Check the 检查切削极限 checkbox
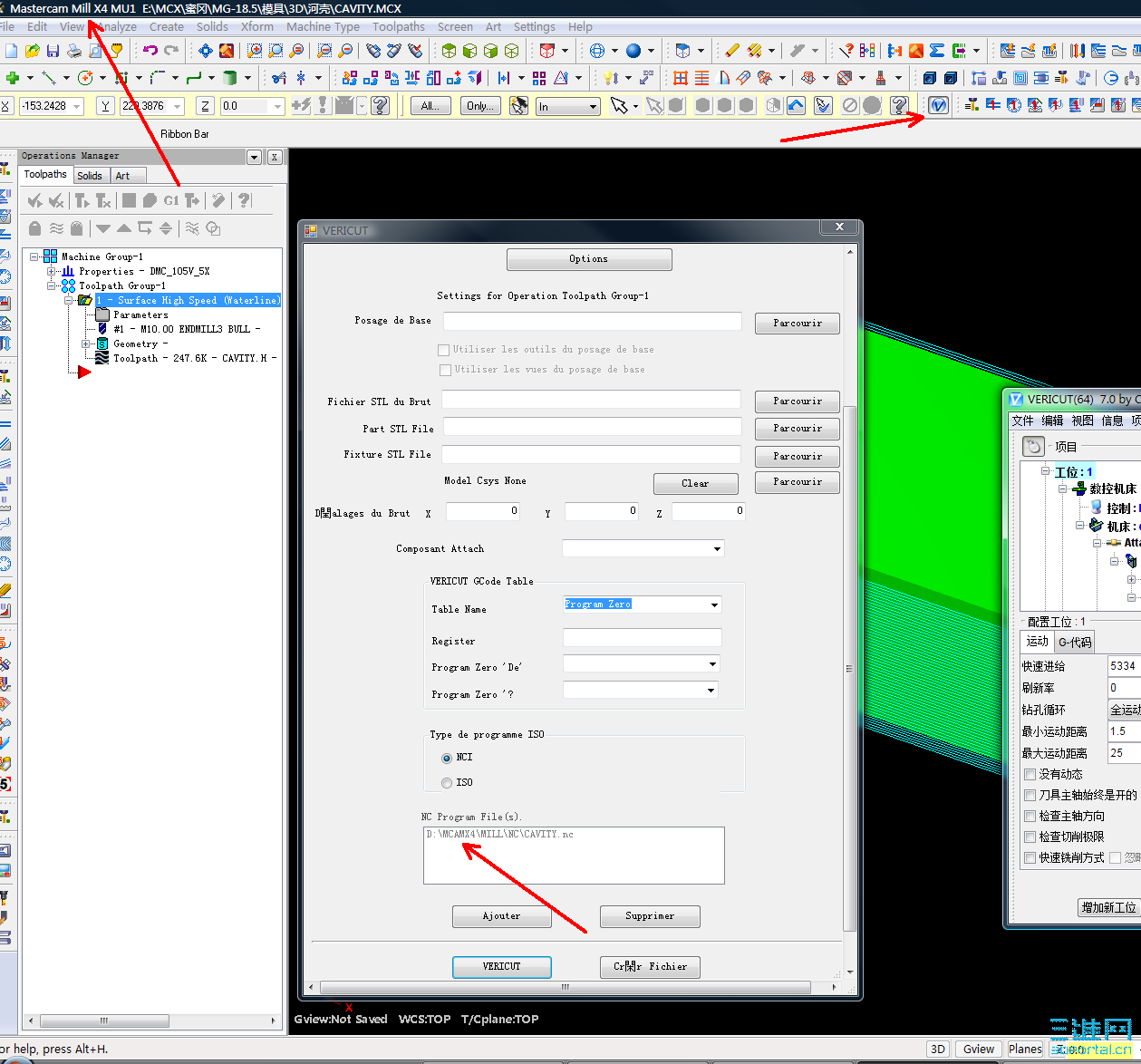Image resolution: width=1141 pixels, height=1064 pixels. (x=1030, y=837)
